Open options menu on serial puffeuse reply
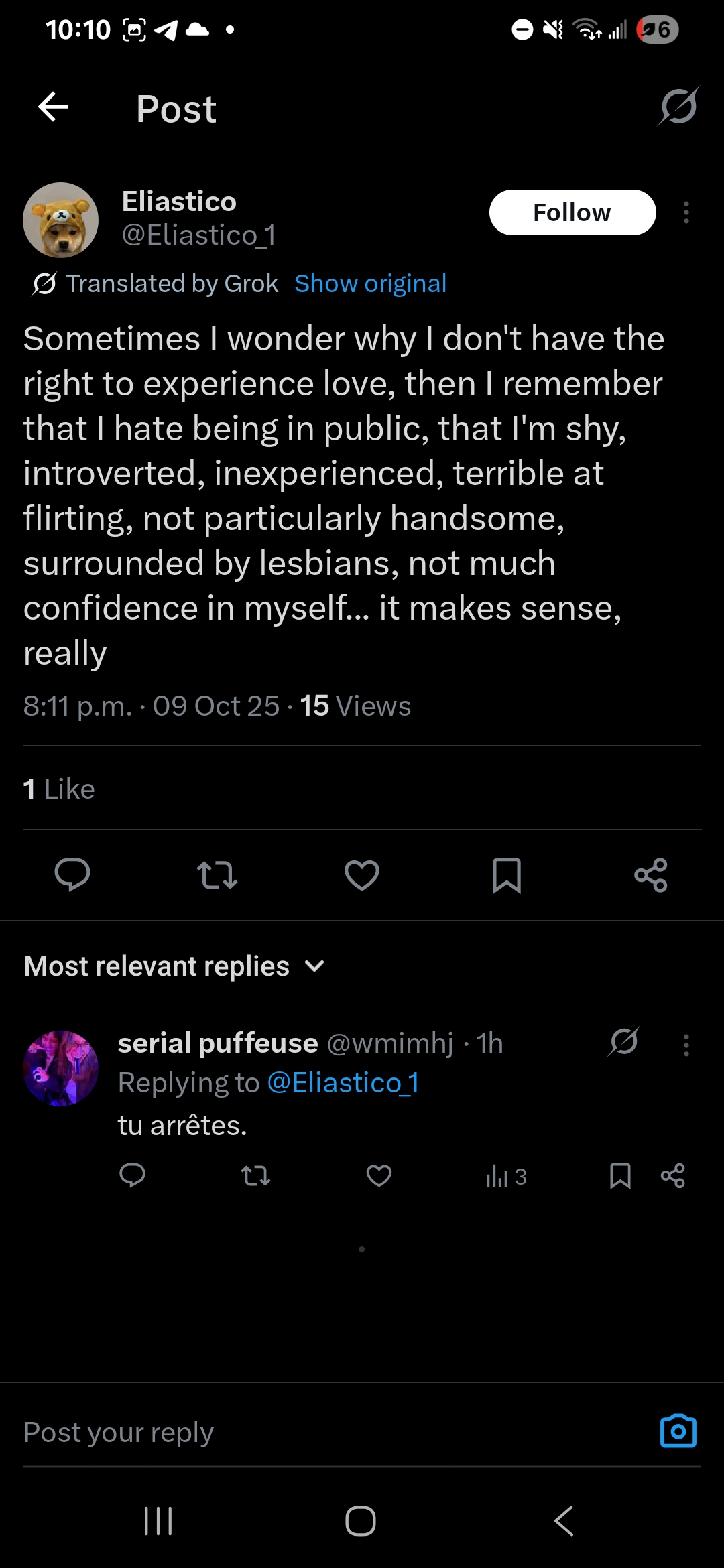 pyautogui.click(x=686, y=1045)
